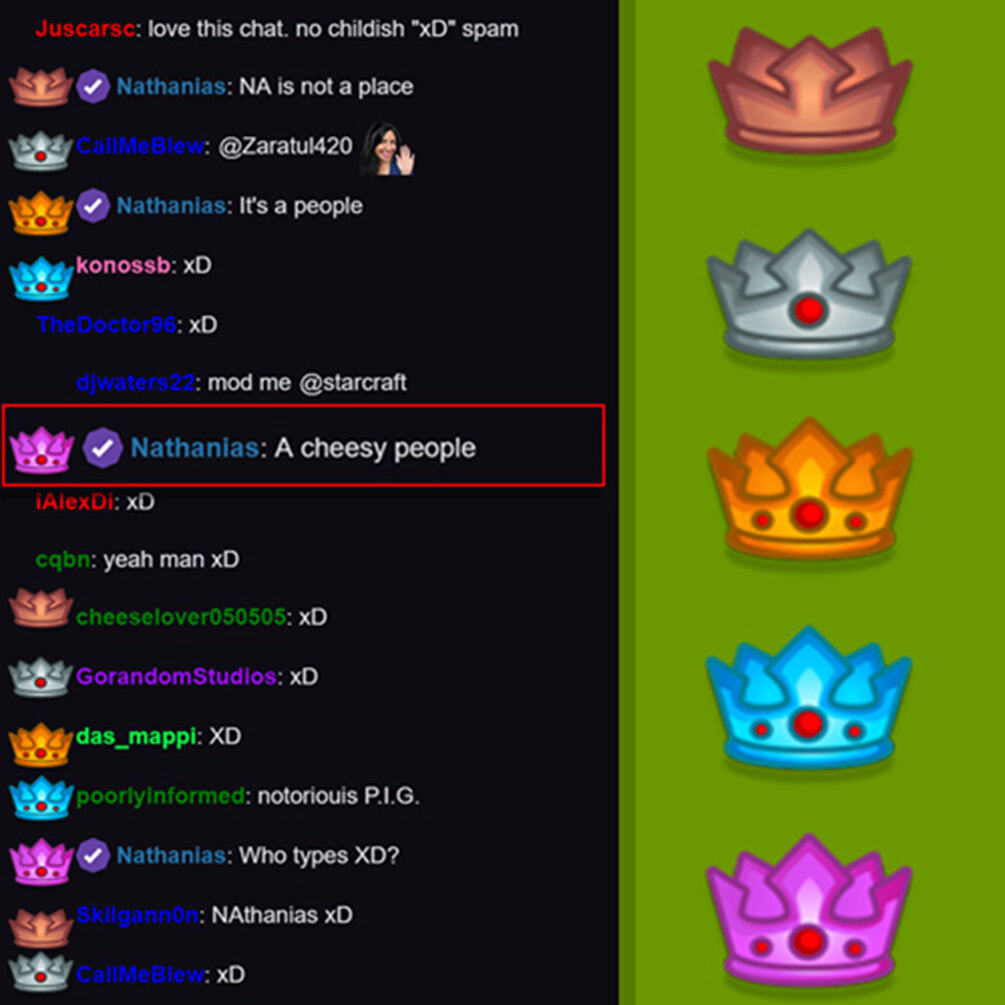
Task: Click djwaters22 username
Action: pos(135,383)
